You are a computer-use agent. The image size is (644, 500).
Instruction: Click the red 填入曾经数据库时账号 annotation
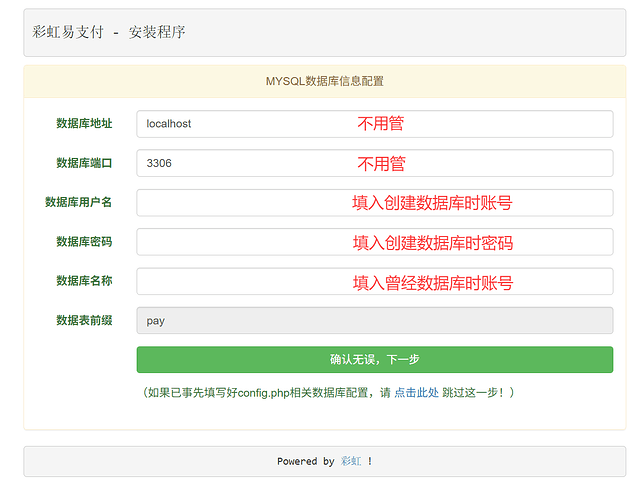(432, 283)
